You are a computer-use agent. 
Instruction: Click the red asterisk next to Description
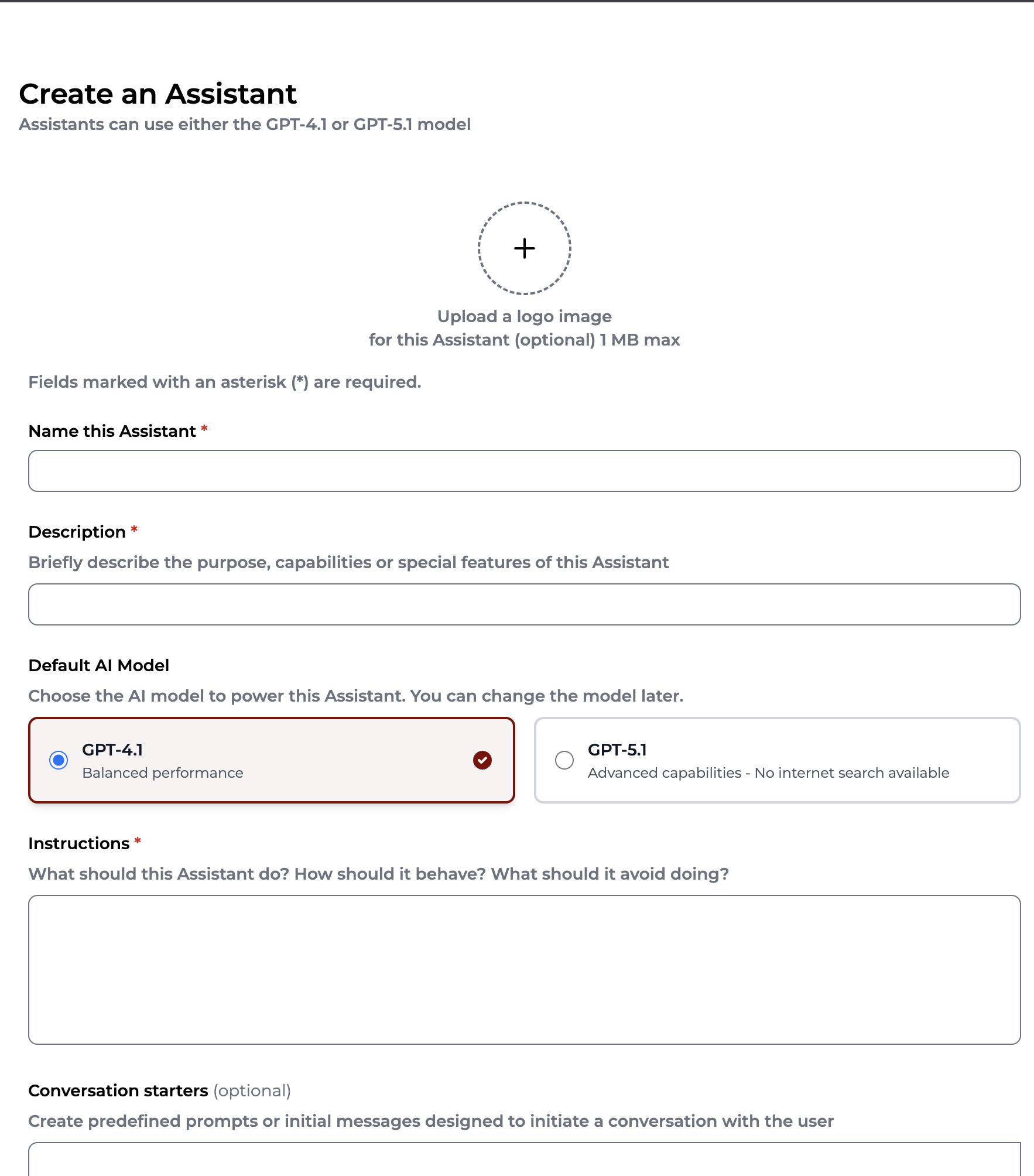click(134, 530)
